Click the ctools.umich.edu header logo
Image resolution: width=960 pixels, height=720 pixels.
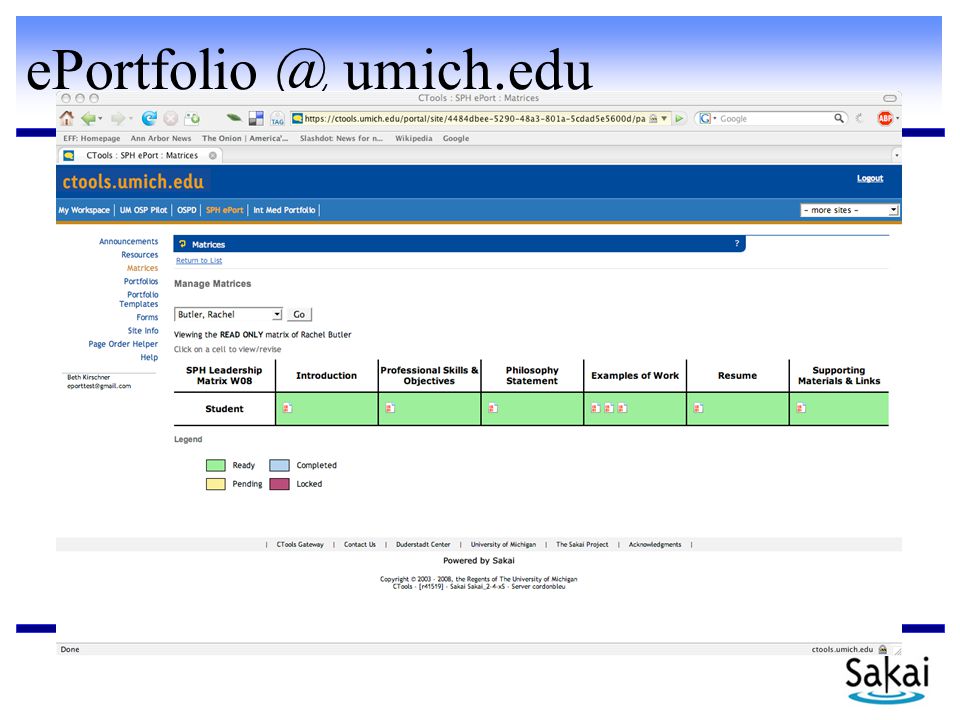(133, 182)
